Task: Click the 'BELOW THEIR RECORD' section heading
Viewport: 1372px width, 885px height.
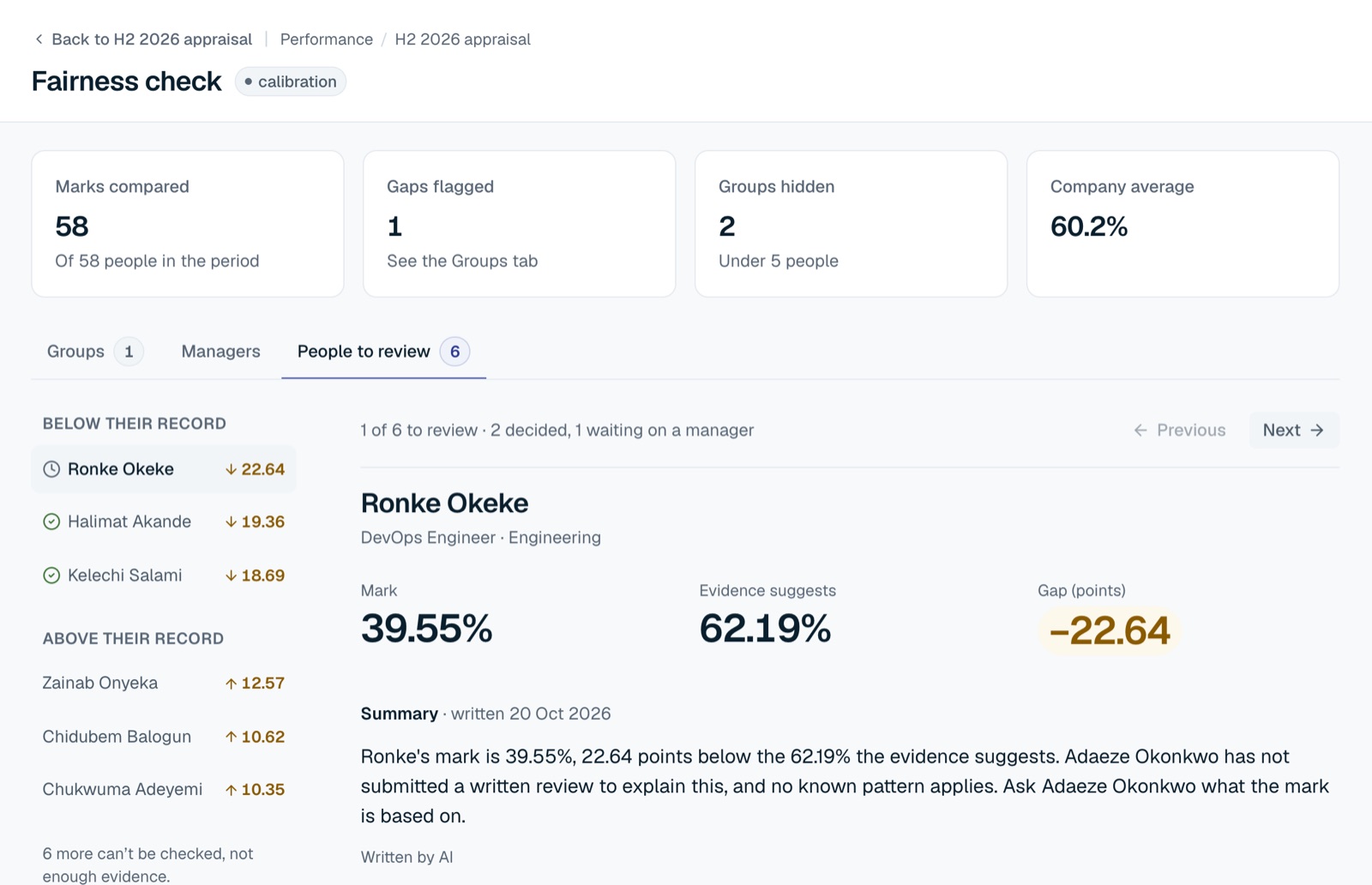Action: 135,424
